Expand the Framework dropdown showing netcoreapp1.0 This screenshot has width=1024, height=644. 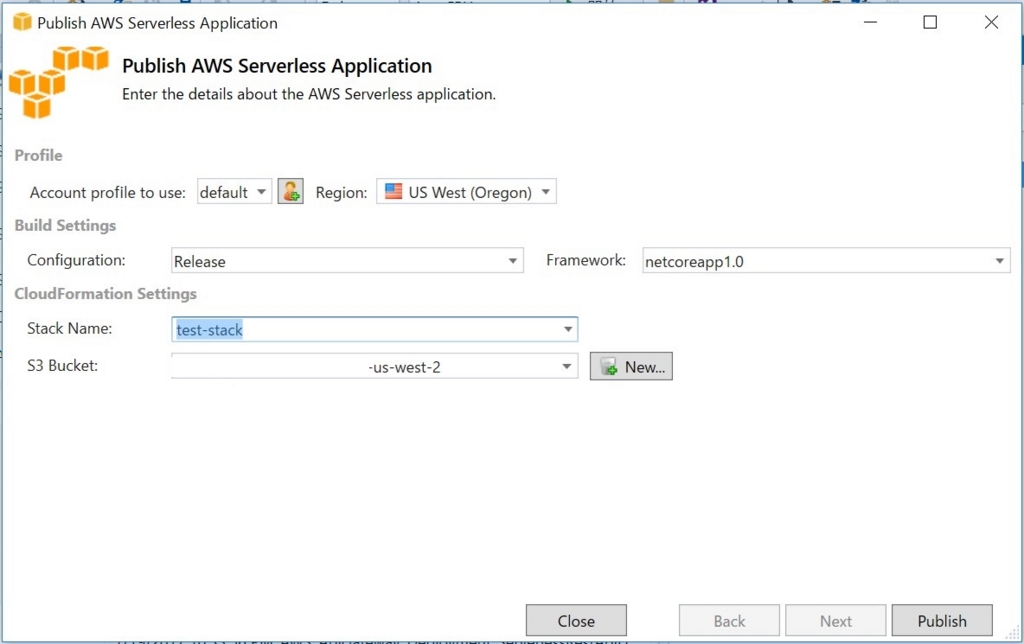826,261
